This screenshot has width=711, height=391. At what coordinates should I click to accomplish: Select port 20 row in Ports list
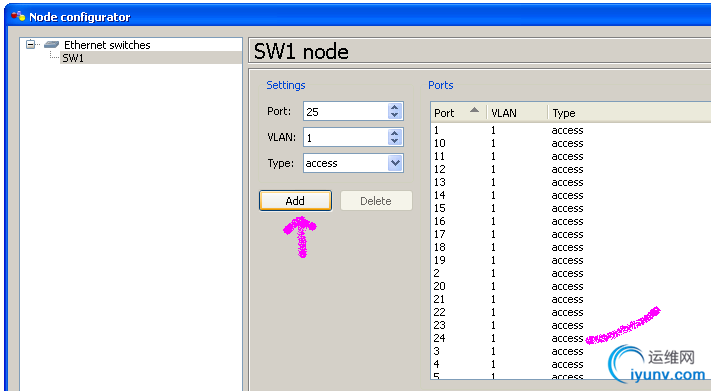tap(571, 286)
